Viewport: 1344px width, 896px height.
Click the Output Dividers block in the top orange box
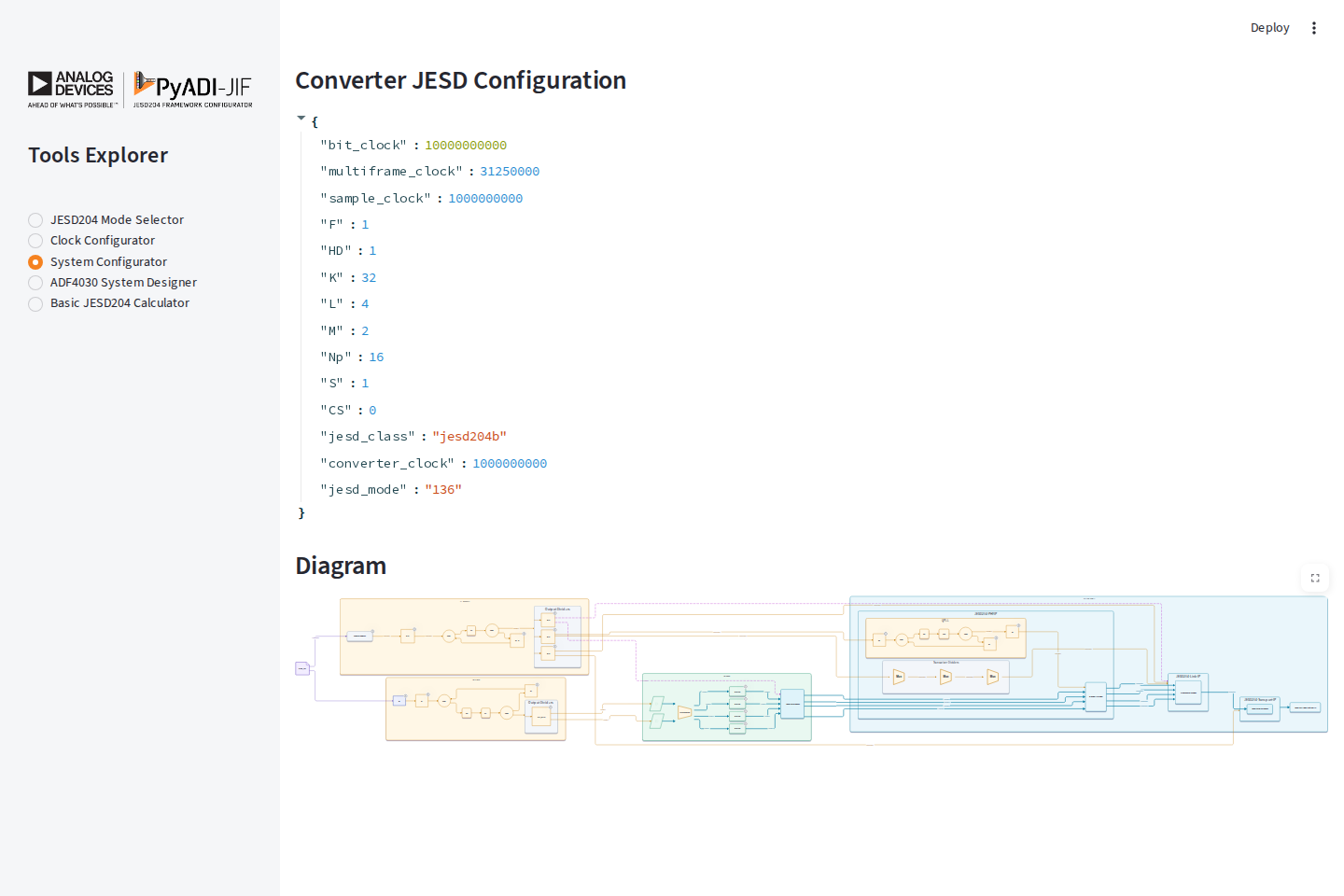[557, 637]
